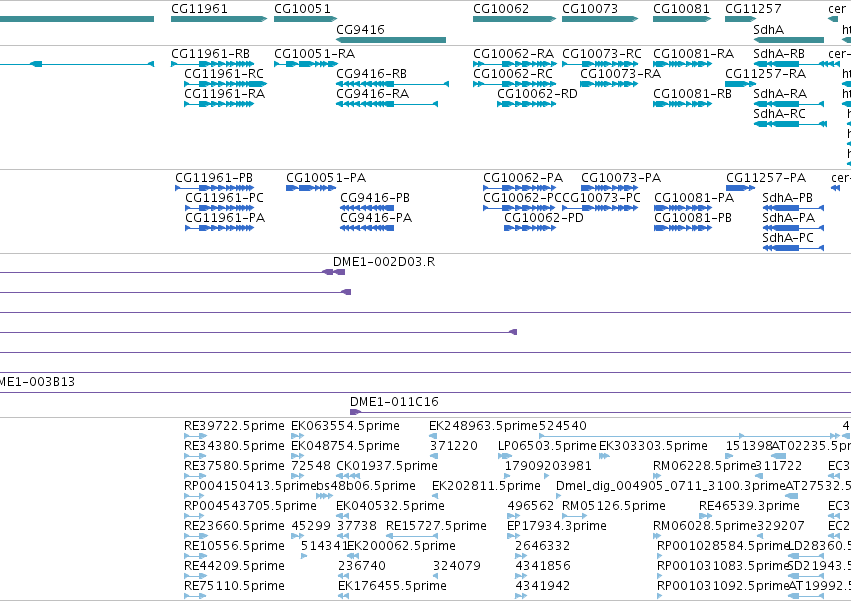Click EST RM06228.5prime
The image size is (851, 601).
point(704,466)
